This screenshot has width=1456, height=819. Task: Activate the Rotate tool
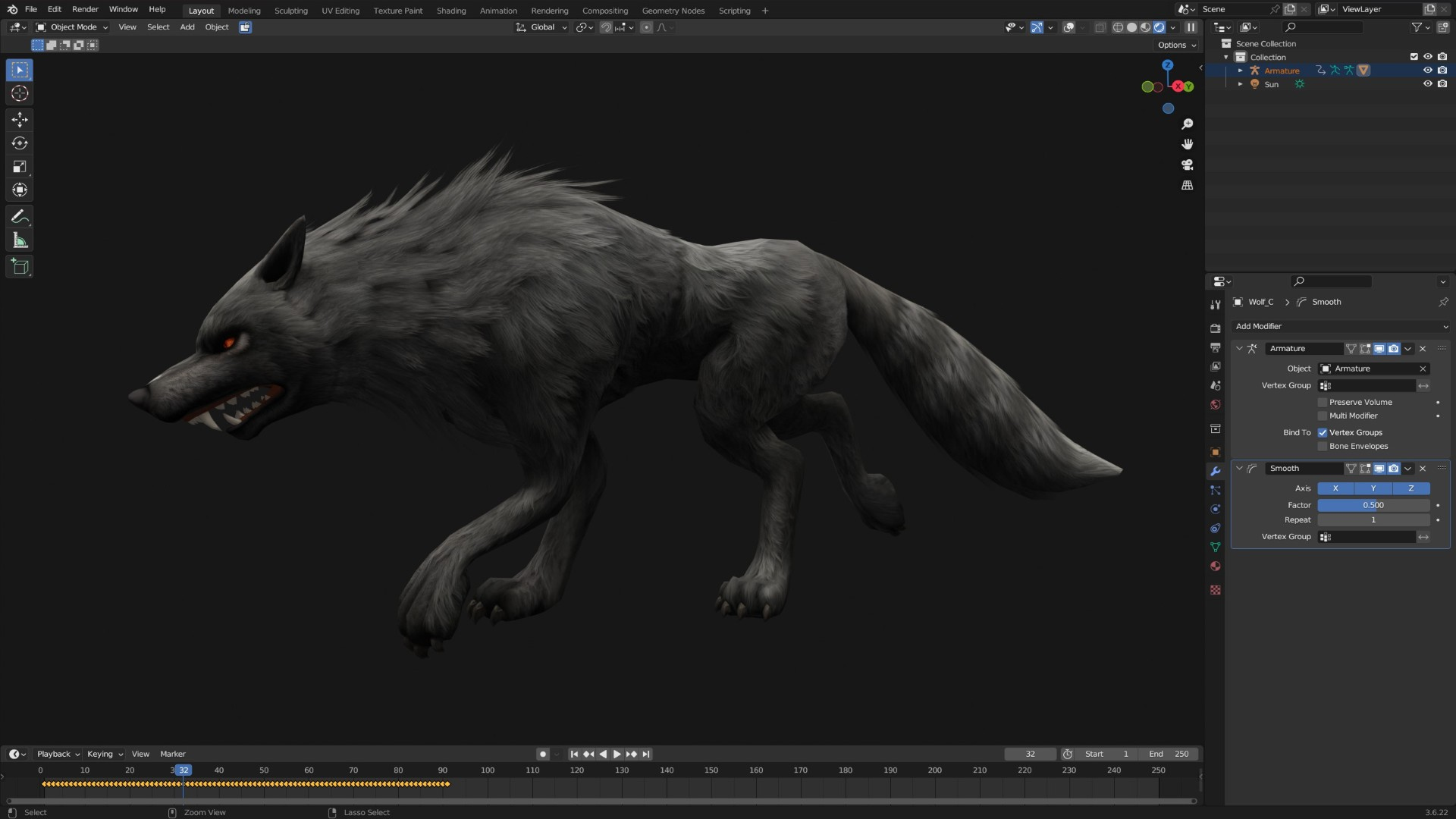point(20,143)
